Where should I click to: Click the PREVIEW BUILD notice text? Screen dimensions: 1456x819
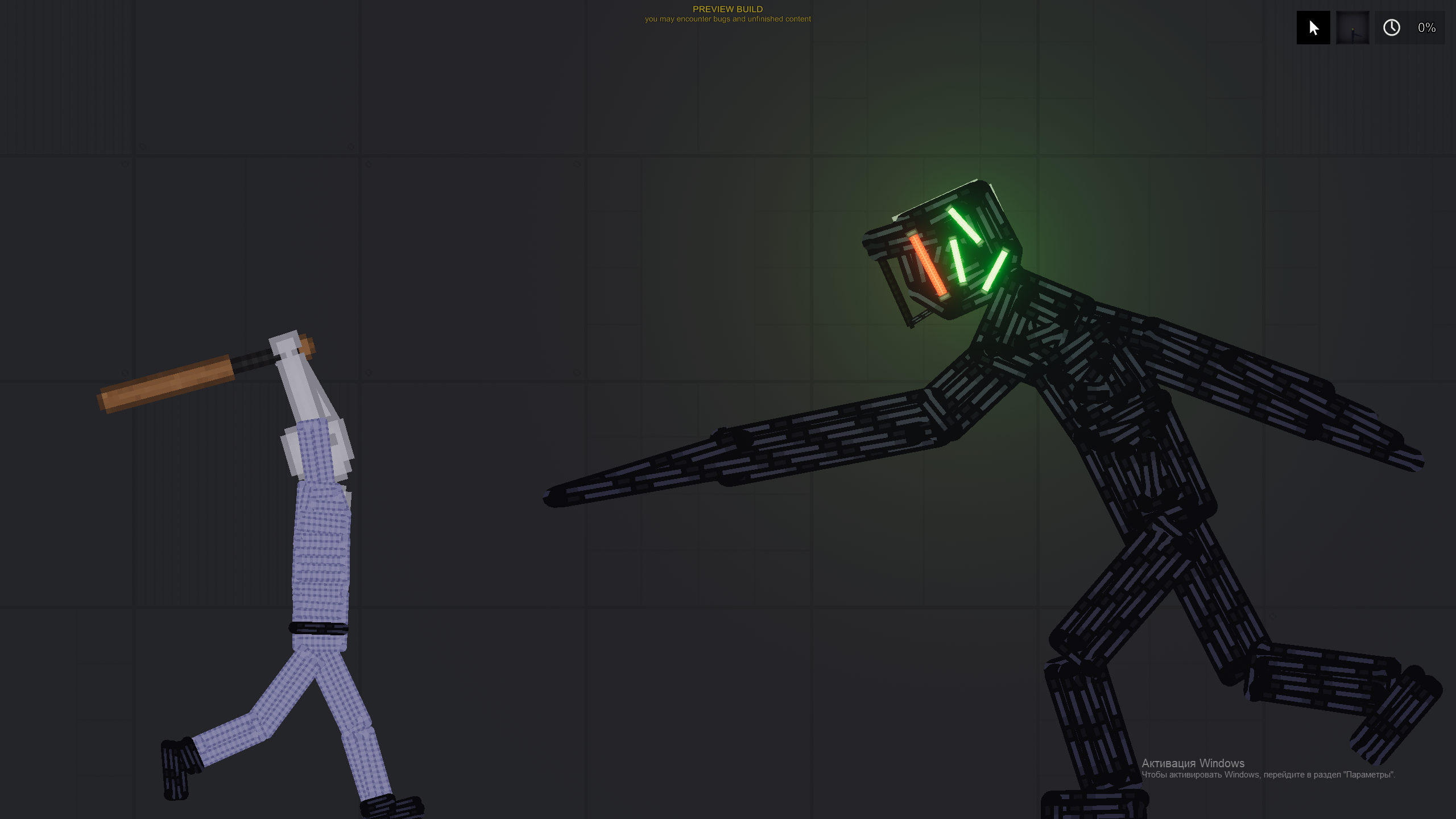(727, 9)
